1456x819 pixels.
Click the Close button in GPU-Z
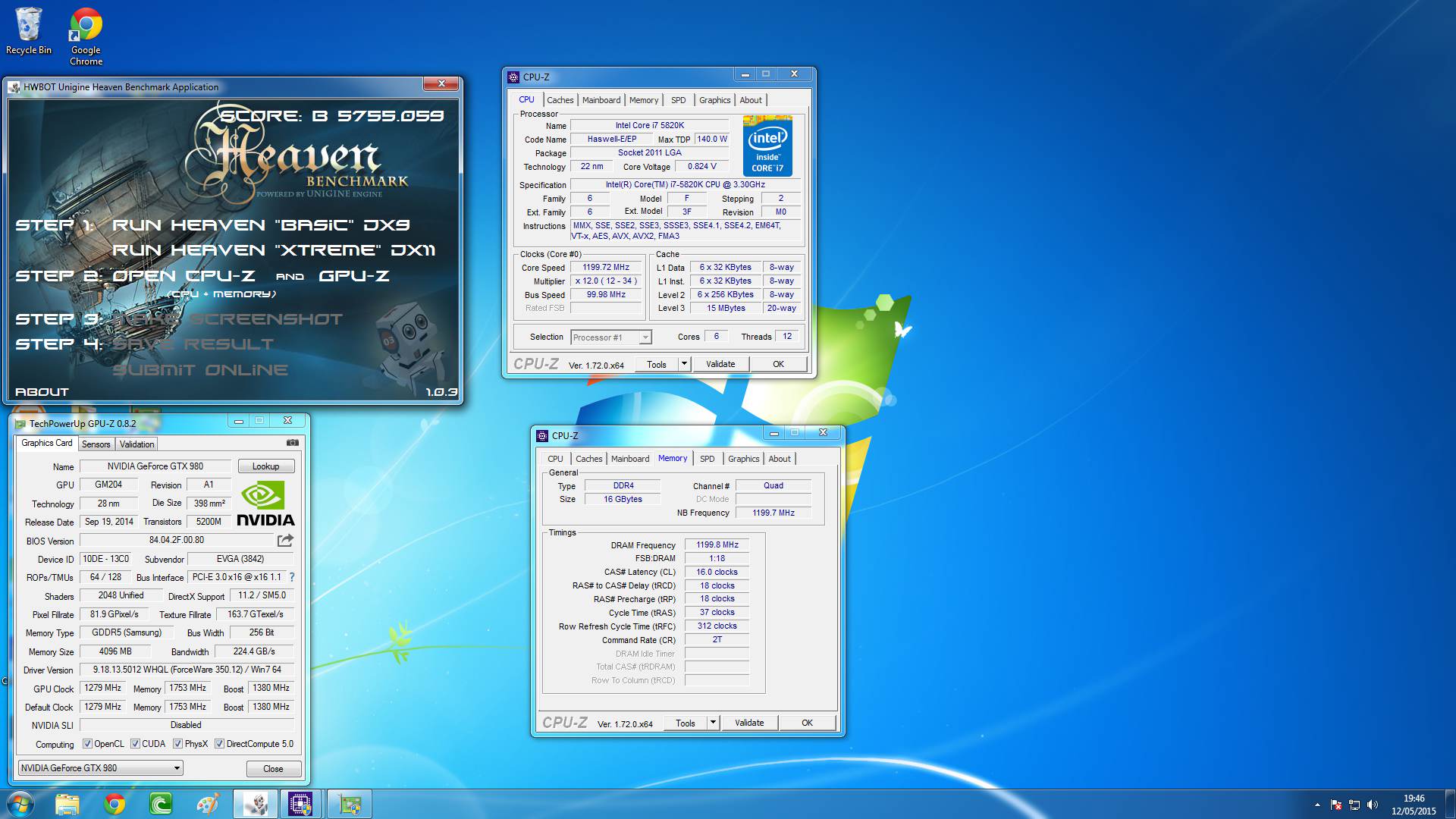point(273,769)
